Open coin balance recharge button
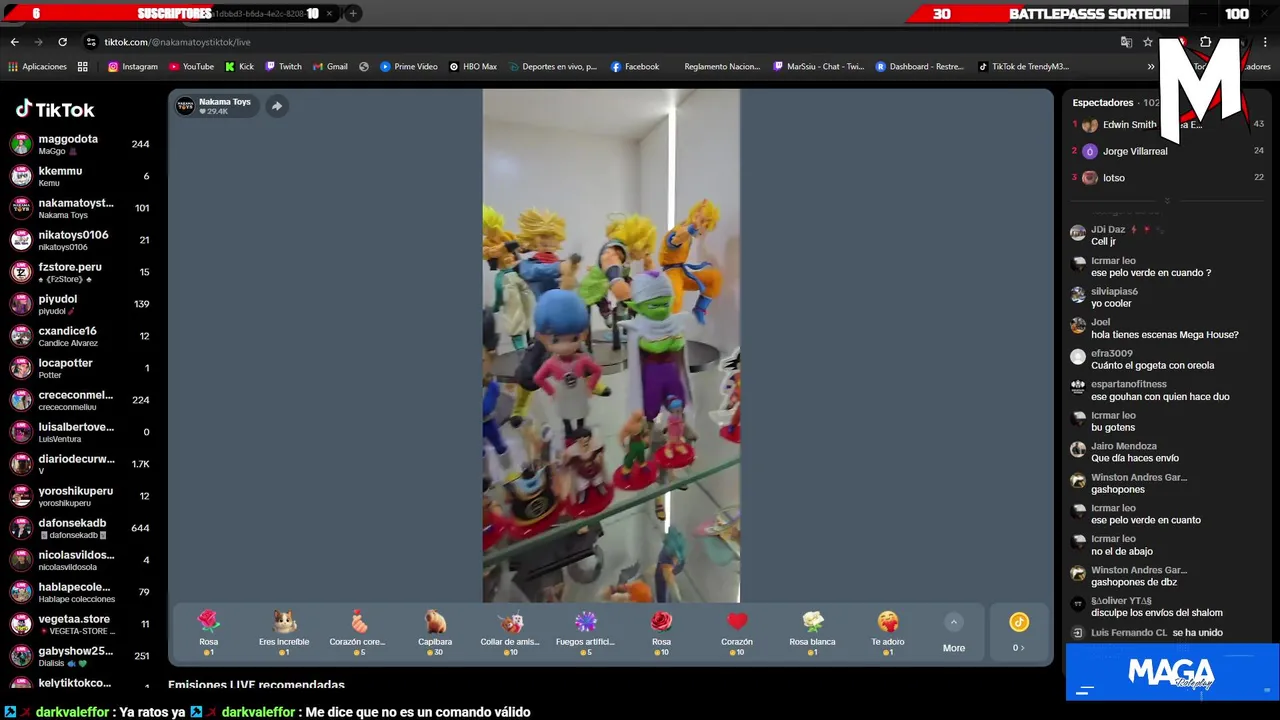 pos(1018,633)
